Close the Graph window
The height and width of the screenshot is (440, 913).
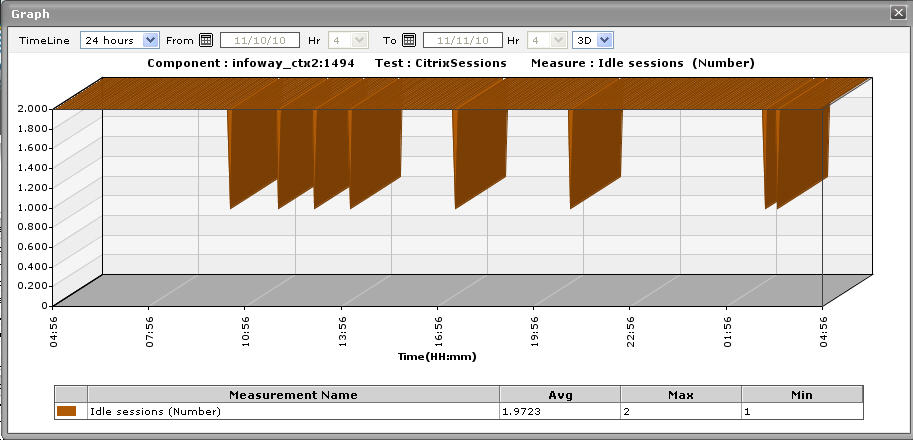point(899,13)
